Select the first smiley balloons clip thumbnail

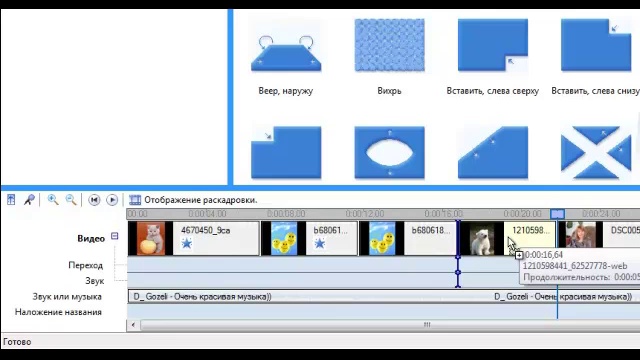[x=284, y=238]
